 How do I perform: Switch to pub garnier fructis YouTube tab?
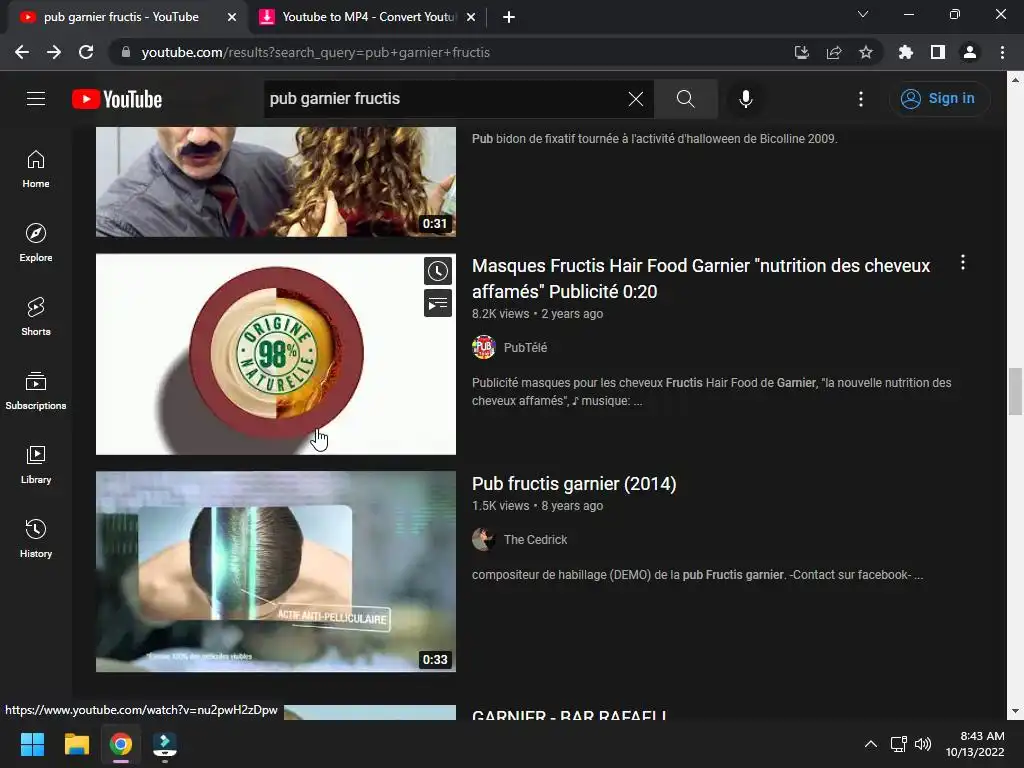121,17
